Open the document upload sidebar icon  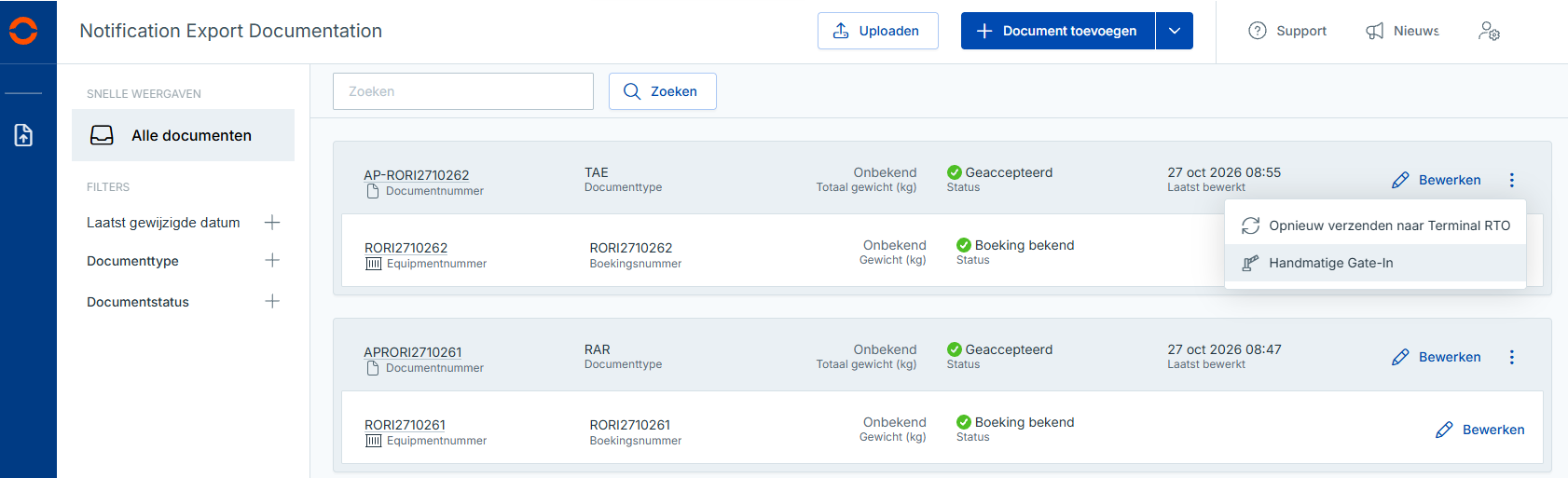coord(23,135)
